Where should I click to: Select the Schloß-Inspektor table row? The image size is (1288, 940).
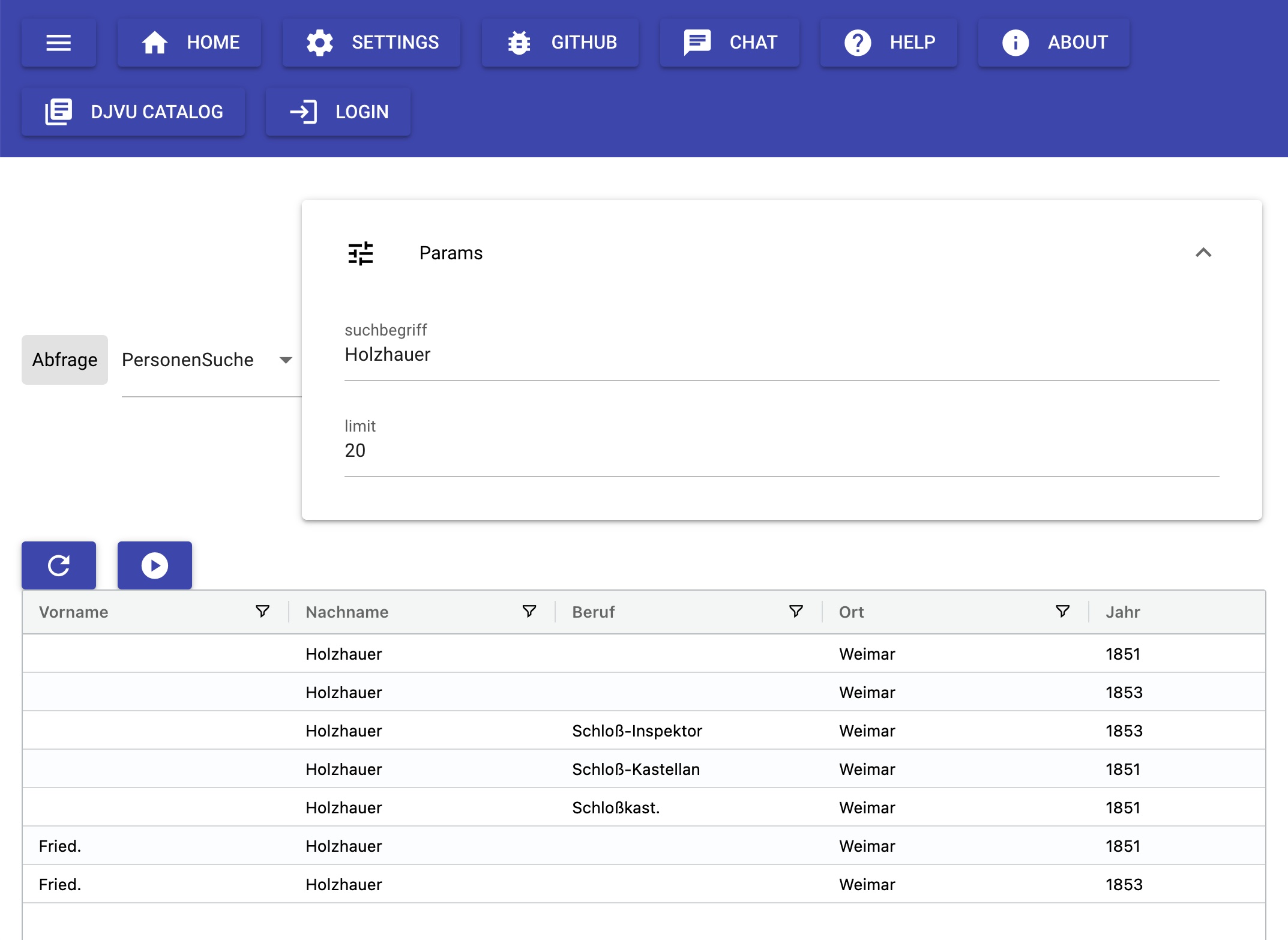[637, 731]
